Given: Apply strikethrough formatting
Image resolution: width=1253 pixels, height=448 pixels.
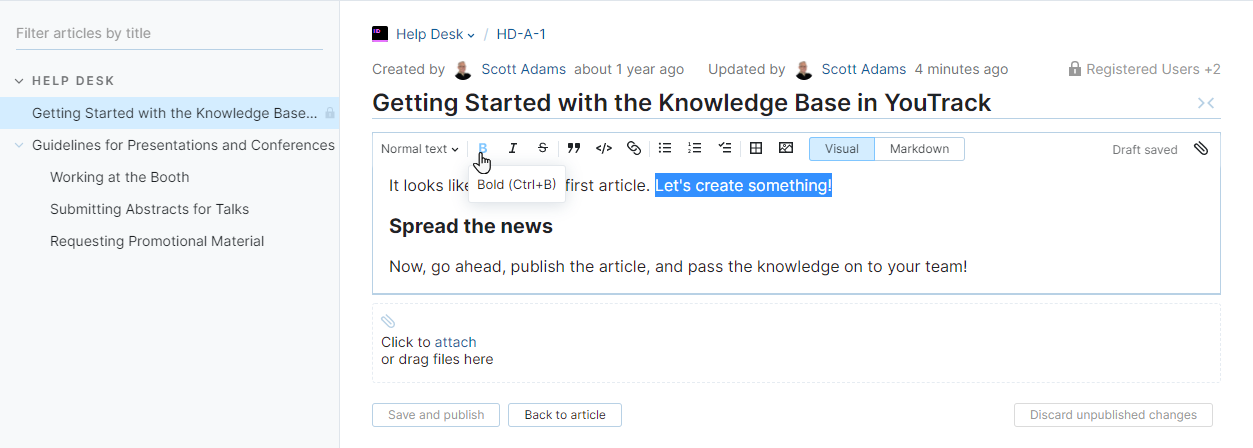Looking at the screenshot, I should point(543,149).
